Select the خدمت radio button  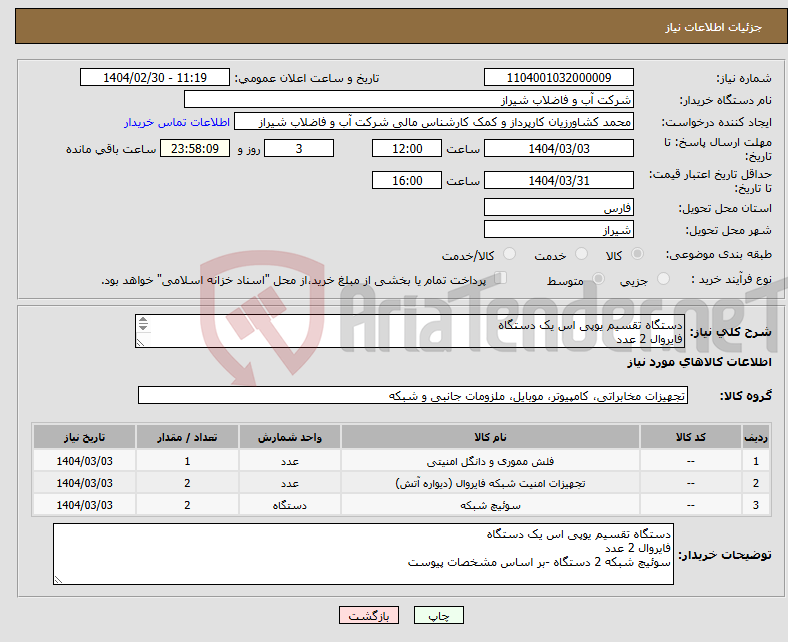tap(581, 254)
